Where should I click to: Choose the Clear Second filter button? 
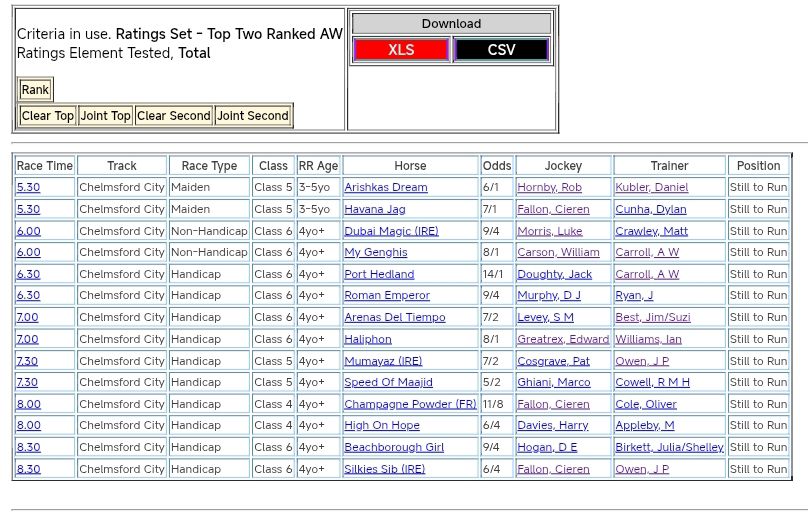[174, 116]
